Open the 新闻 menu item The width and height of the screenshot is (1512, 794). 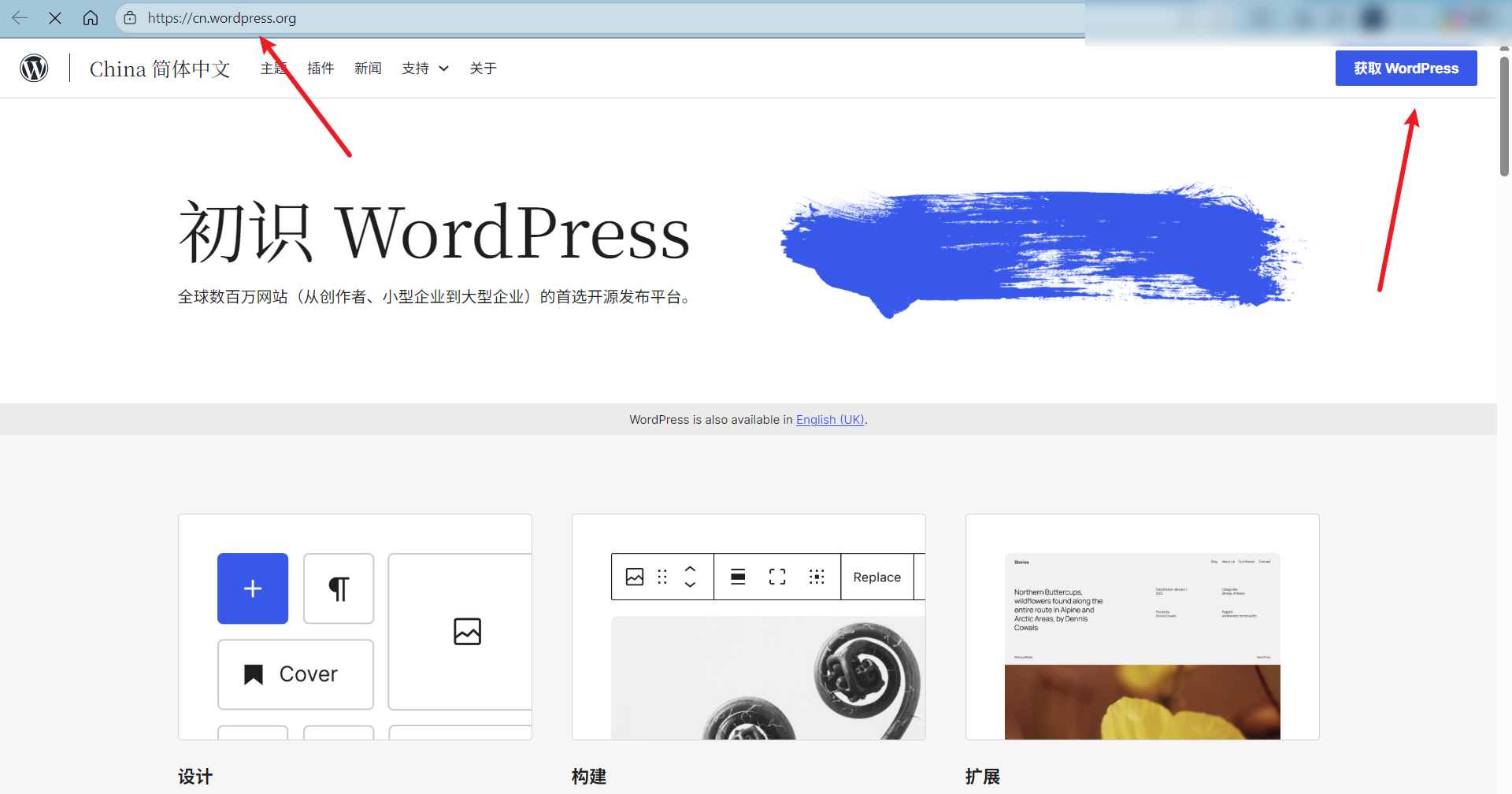click(x=368, y=69)
